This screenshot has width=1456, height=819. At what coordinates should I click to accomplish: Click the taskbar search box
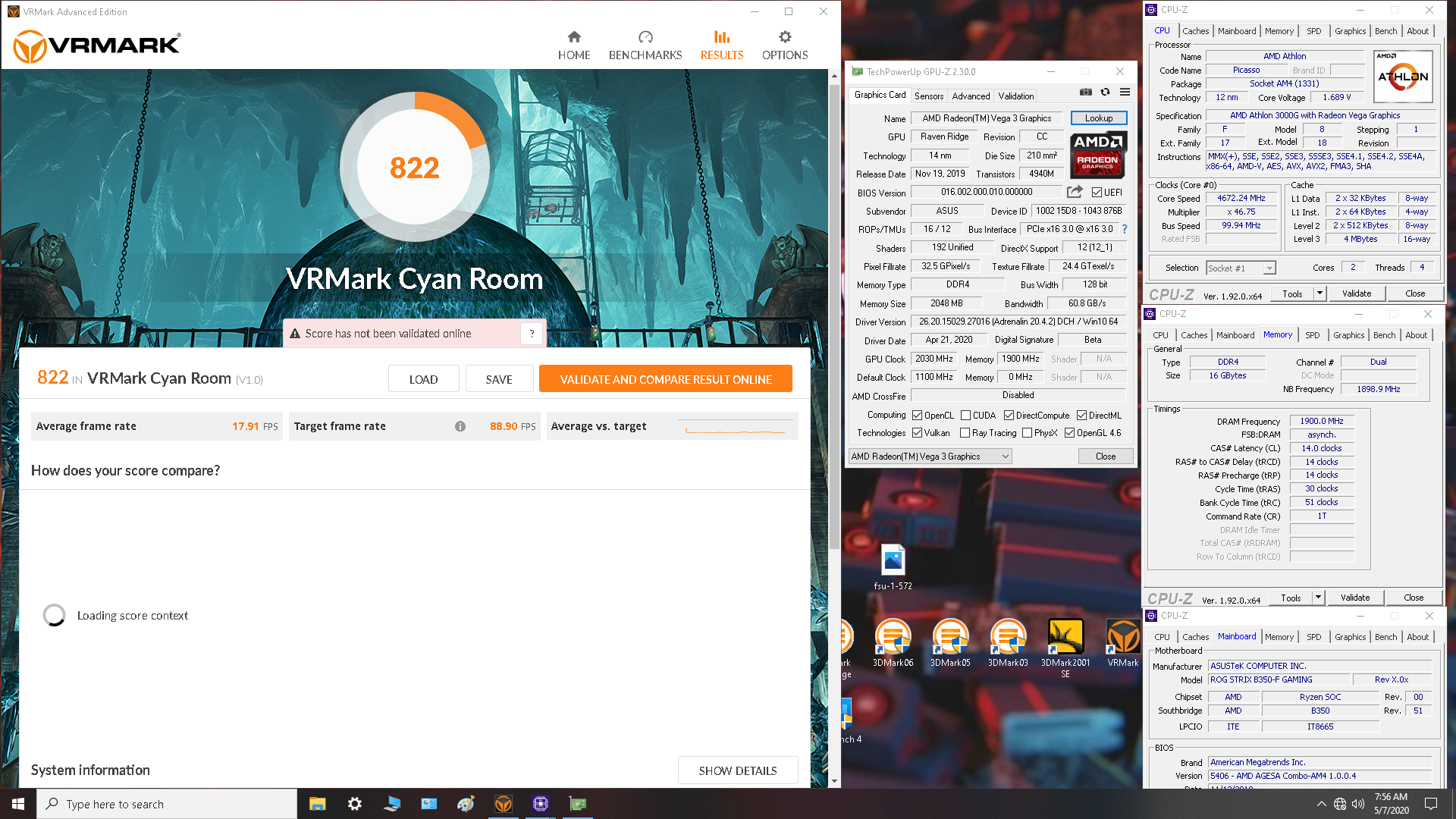coord(167,804)
